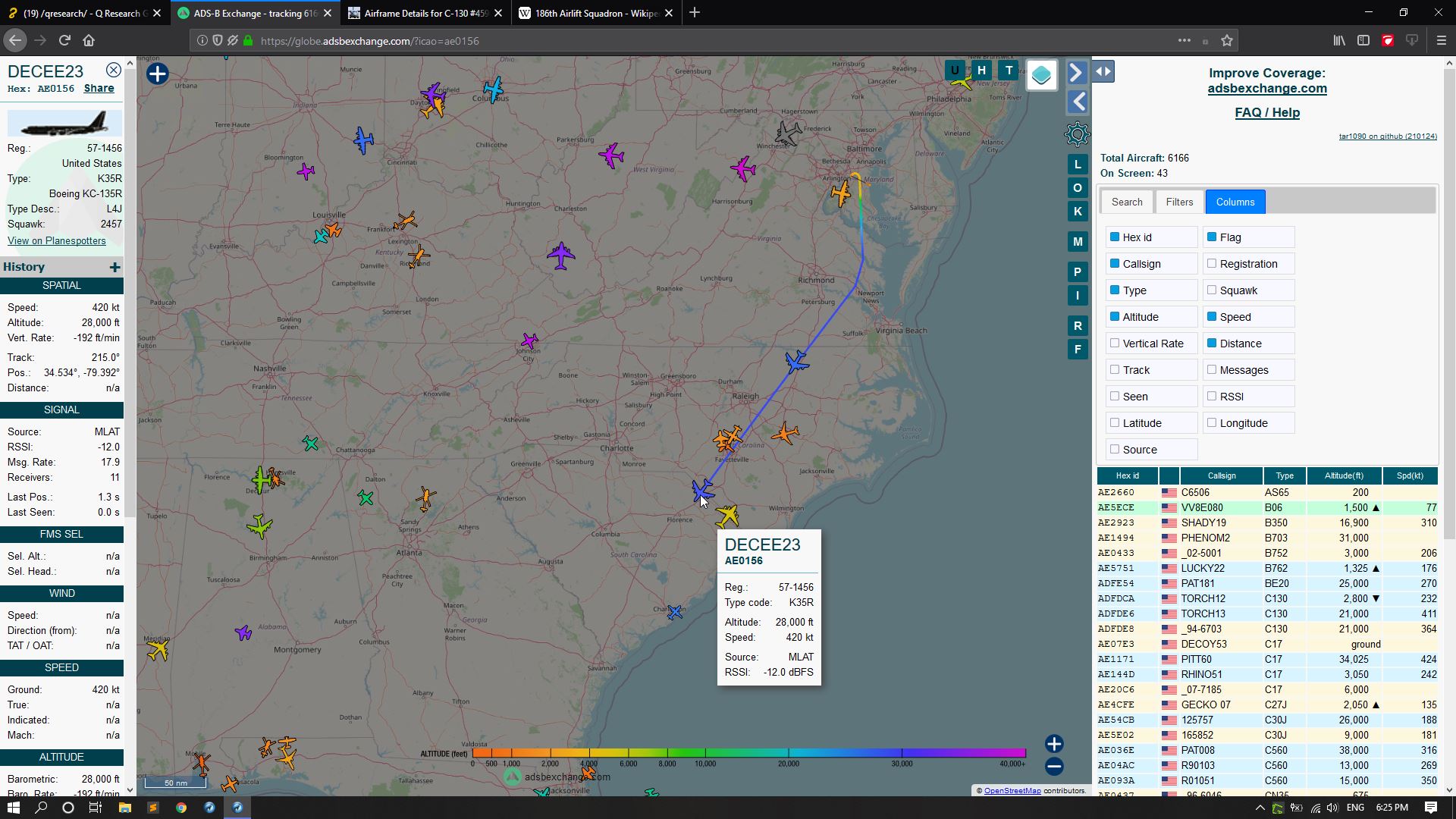Click the T map toggle button
This screenshot has height=819, width=1456.
coord(1009,71)
